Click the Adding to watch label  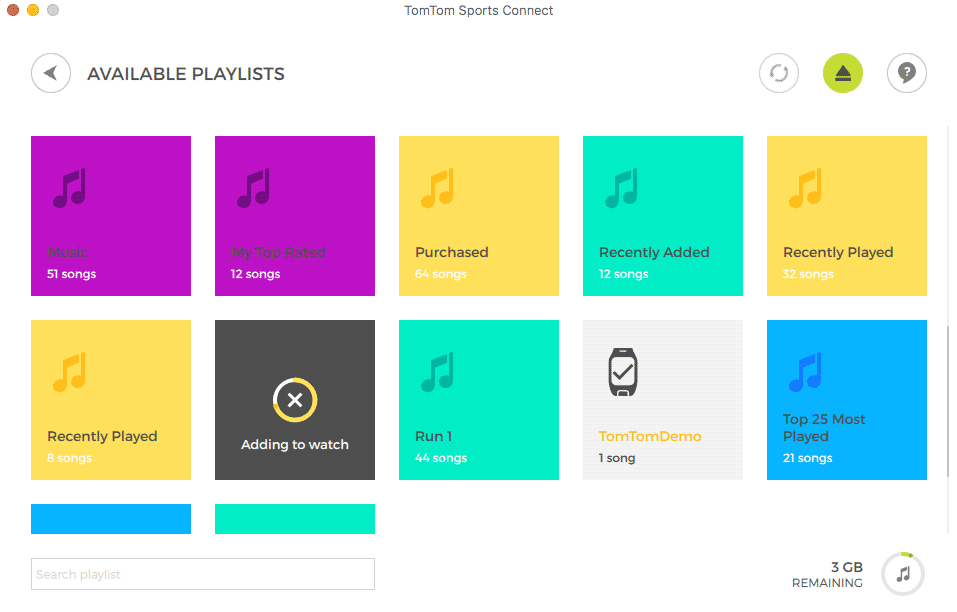pos(295,445)
